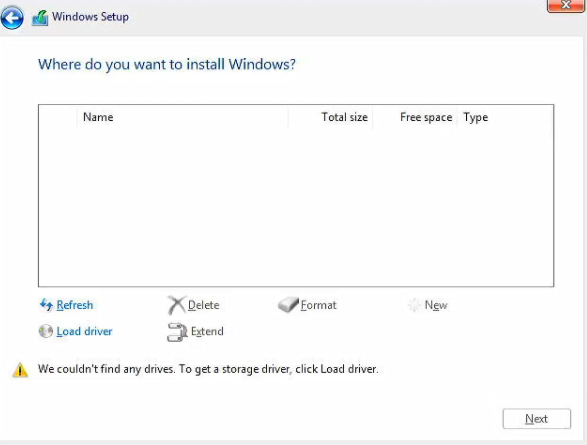This screenshot has width=587, height=445.
Task: Click the Windows Setup title icon
Action: tap(40, 18)
